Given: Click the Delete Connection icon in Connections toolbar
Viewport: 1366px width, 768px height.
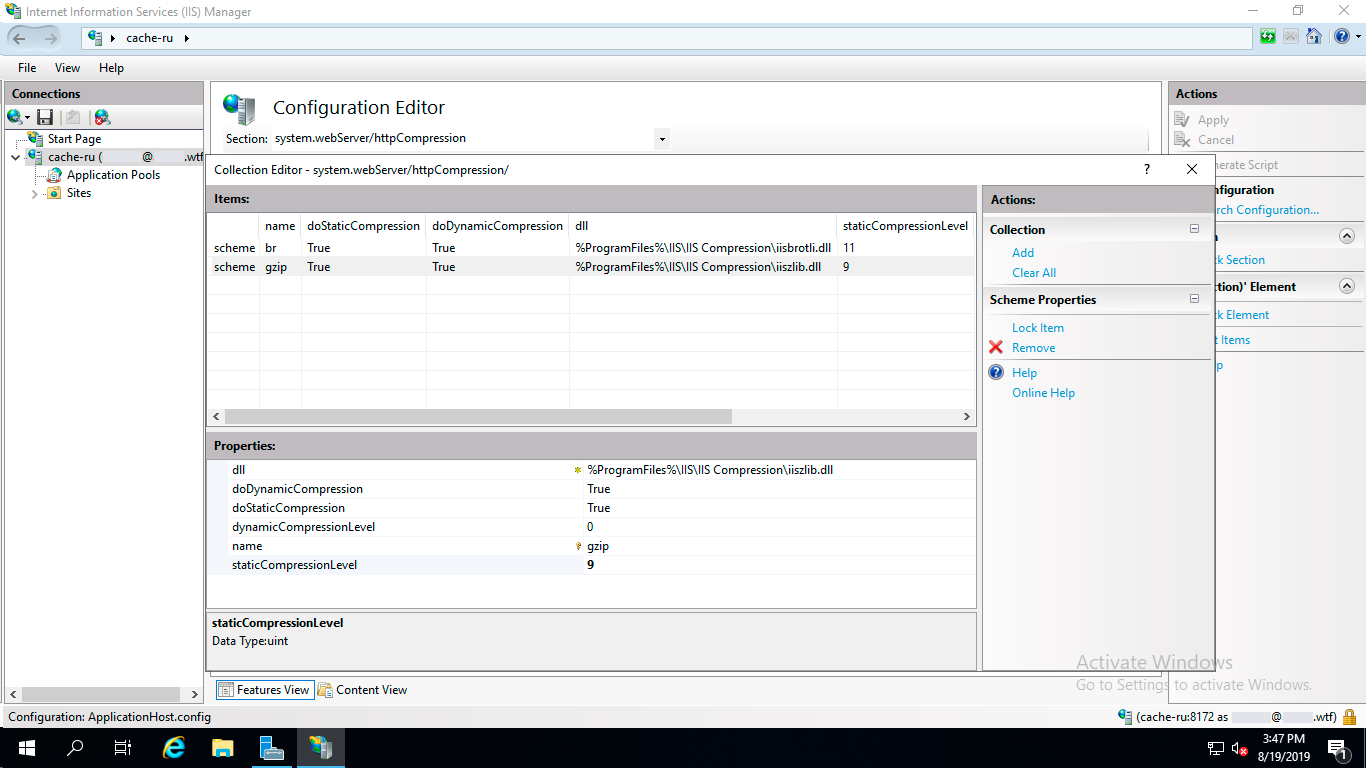Looking at the screenshot, I should [102, 117].
